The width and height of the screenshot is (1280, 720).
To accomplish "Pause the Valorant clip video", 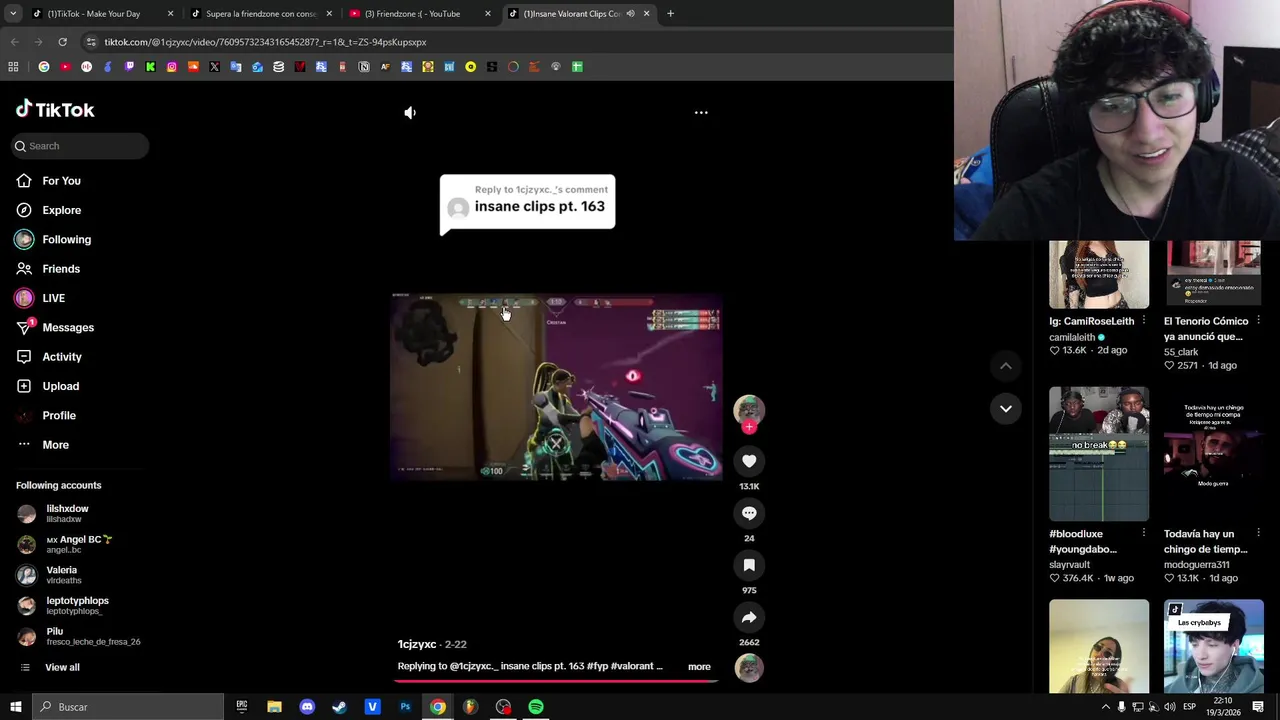I will tap(556, 388).
